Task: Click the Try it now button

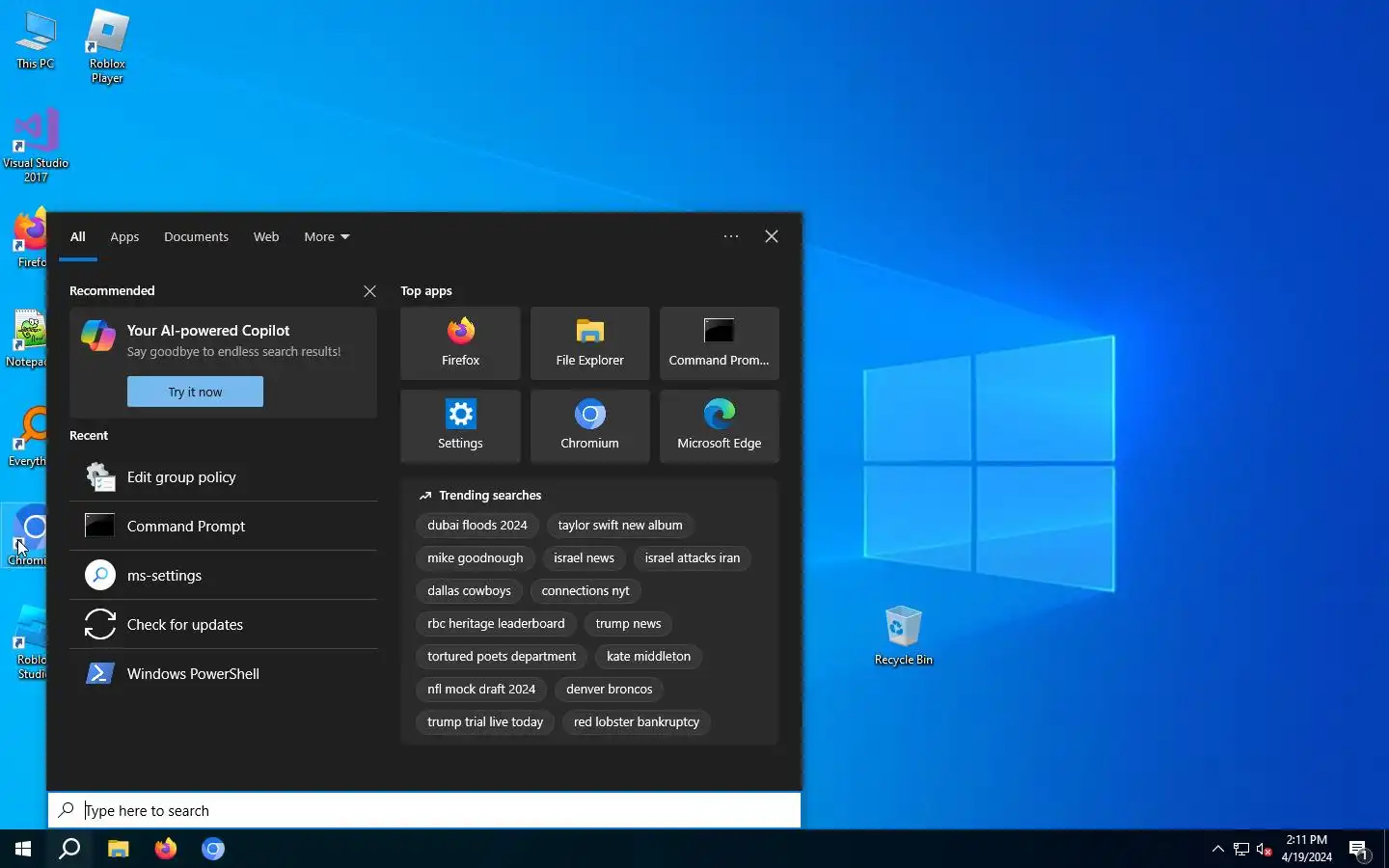Action: pyautogui.click(x=195, y=392)
